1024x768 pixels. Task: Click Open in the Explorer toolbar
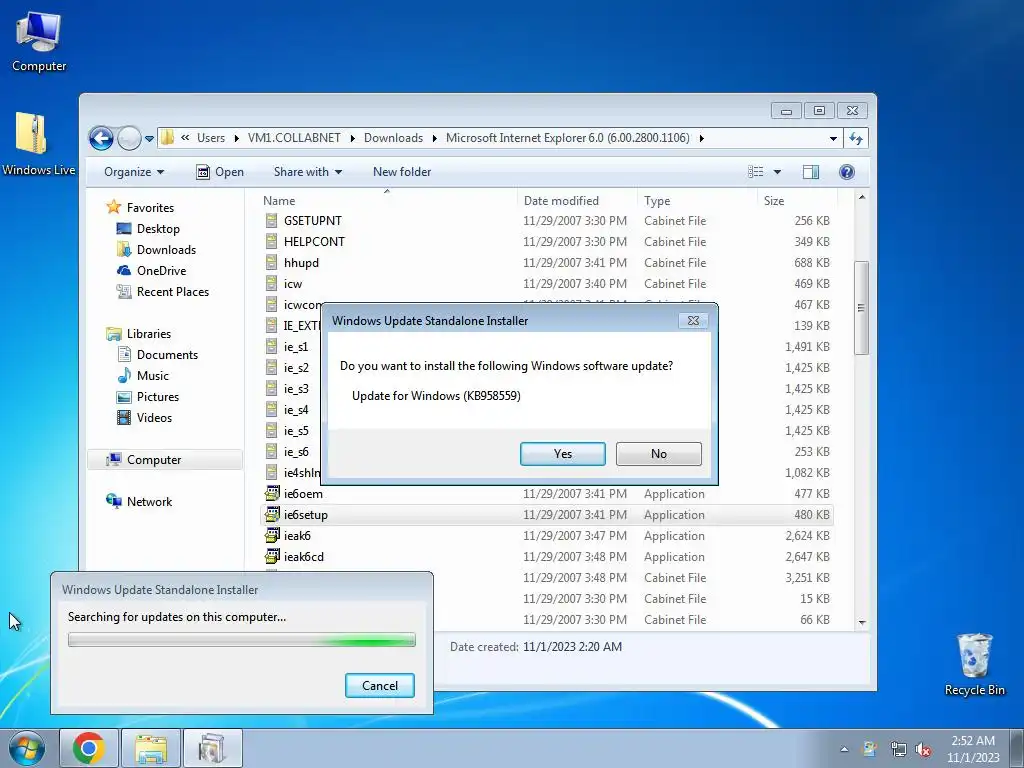[x=220, y=172]
